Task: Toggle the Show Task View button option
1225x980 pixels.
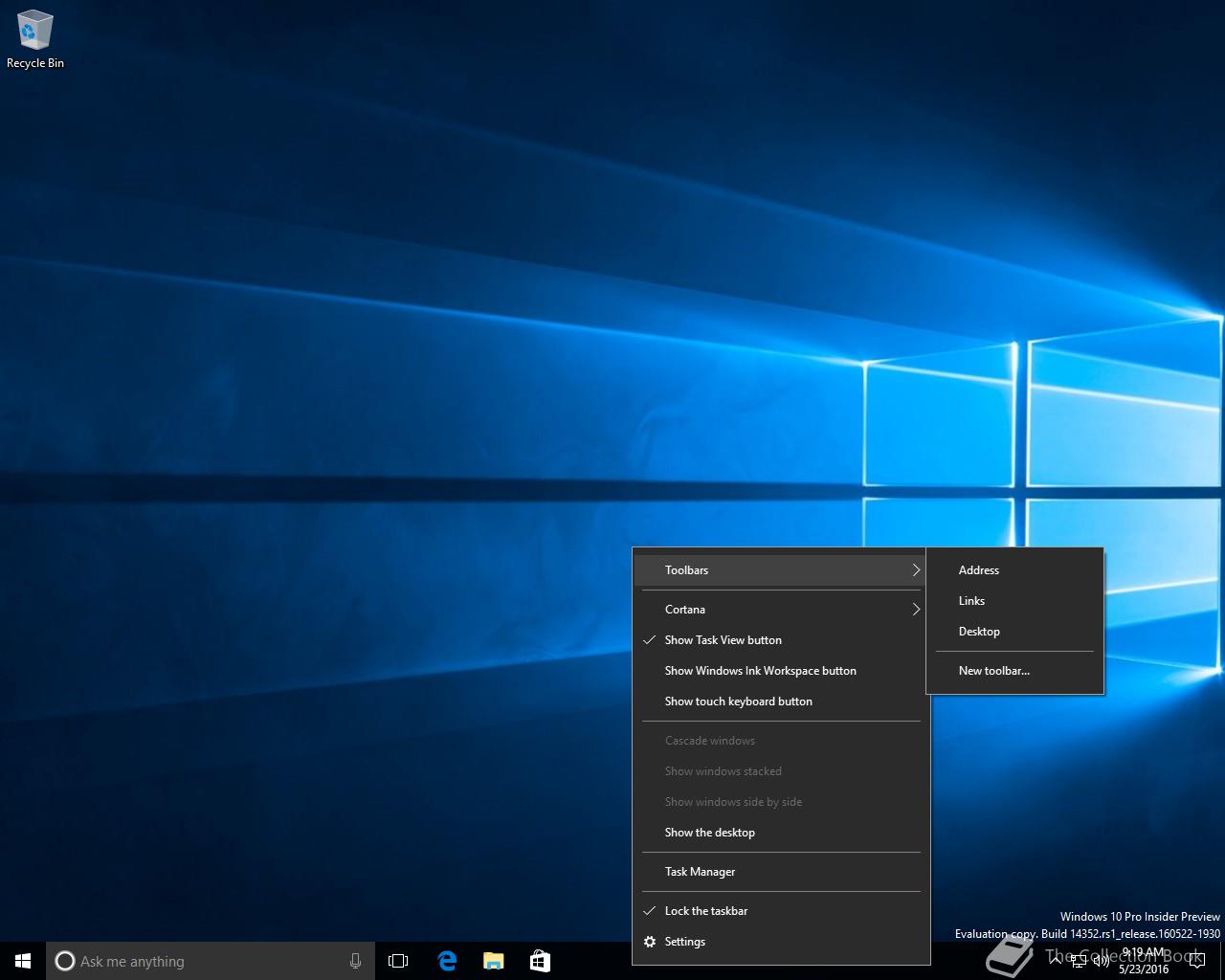Action: (781, 640)
